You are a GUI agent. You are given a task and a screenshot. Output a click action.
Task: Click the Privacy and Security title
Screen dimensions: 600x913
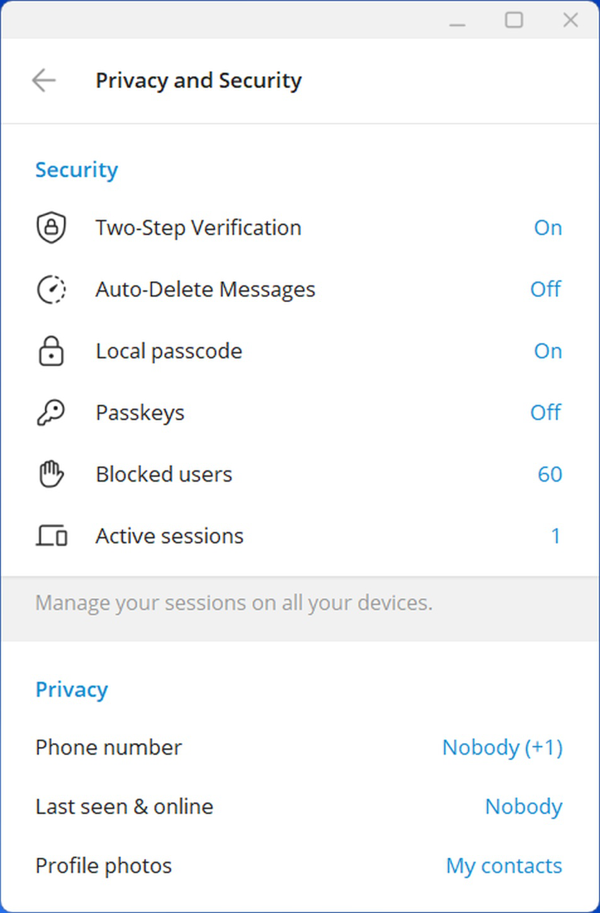click(x=198, y=81)
